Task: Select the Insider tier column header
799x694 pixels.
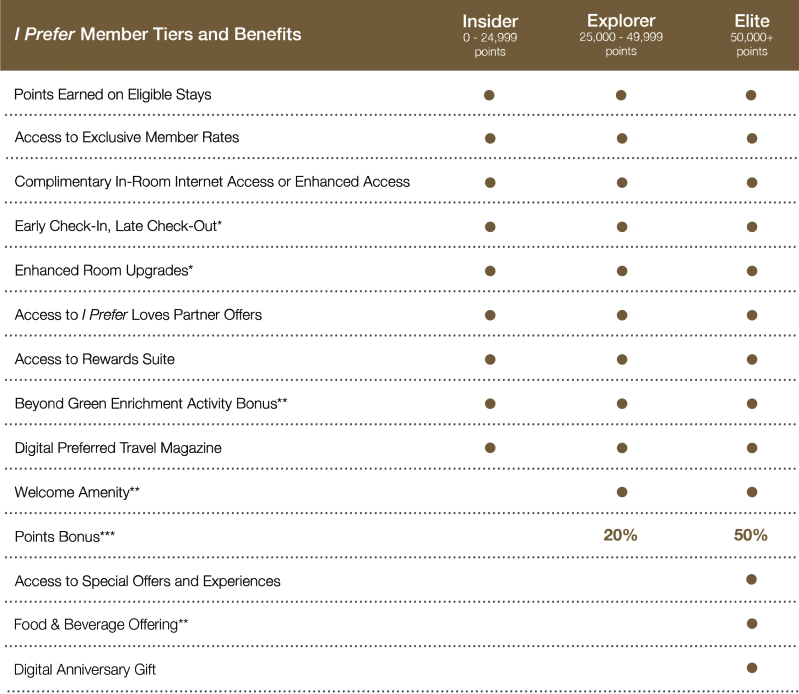Action: pyautogui.click(x=490, y=35)
